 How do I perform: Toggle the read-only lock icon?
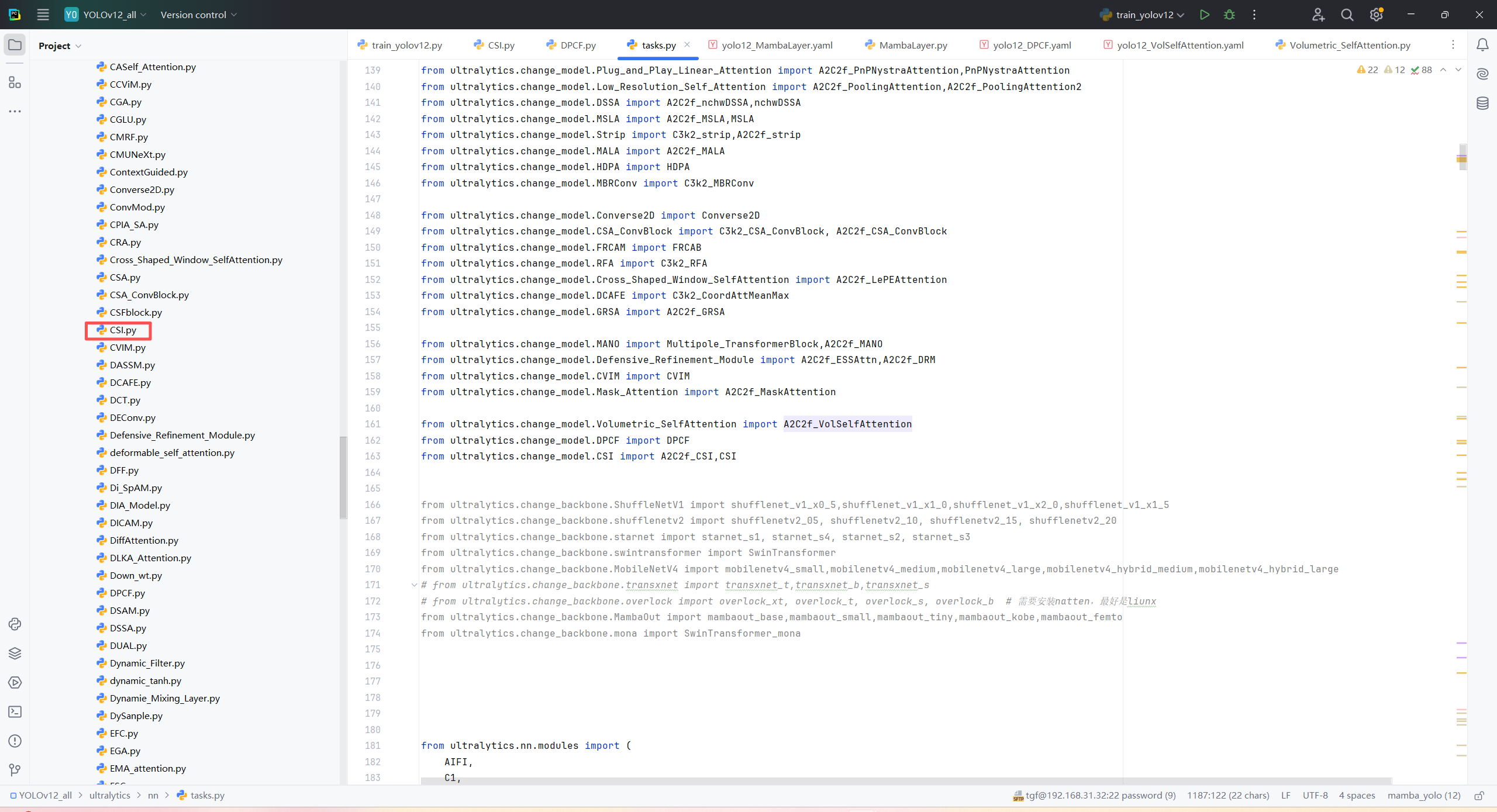pos(1479,796)
